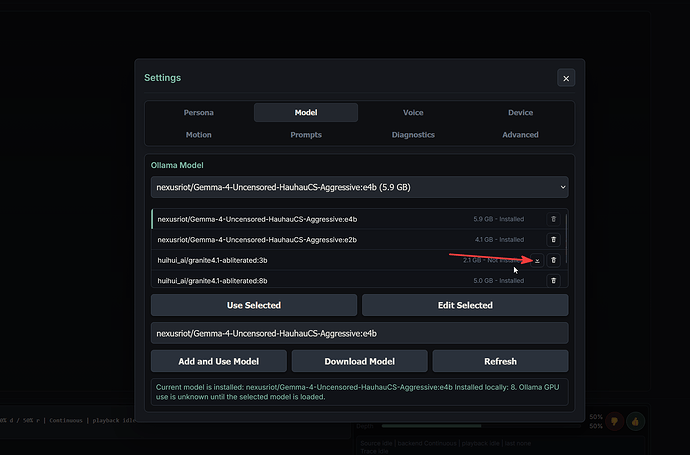Go to the Advanced tab
This screenshot has height=455, width=690.
point(521,135)
